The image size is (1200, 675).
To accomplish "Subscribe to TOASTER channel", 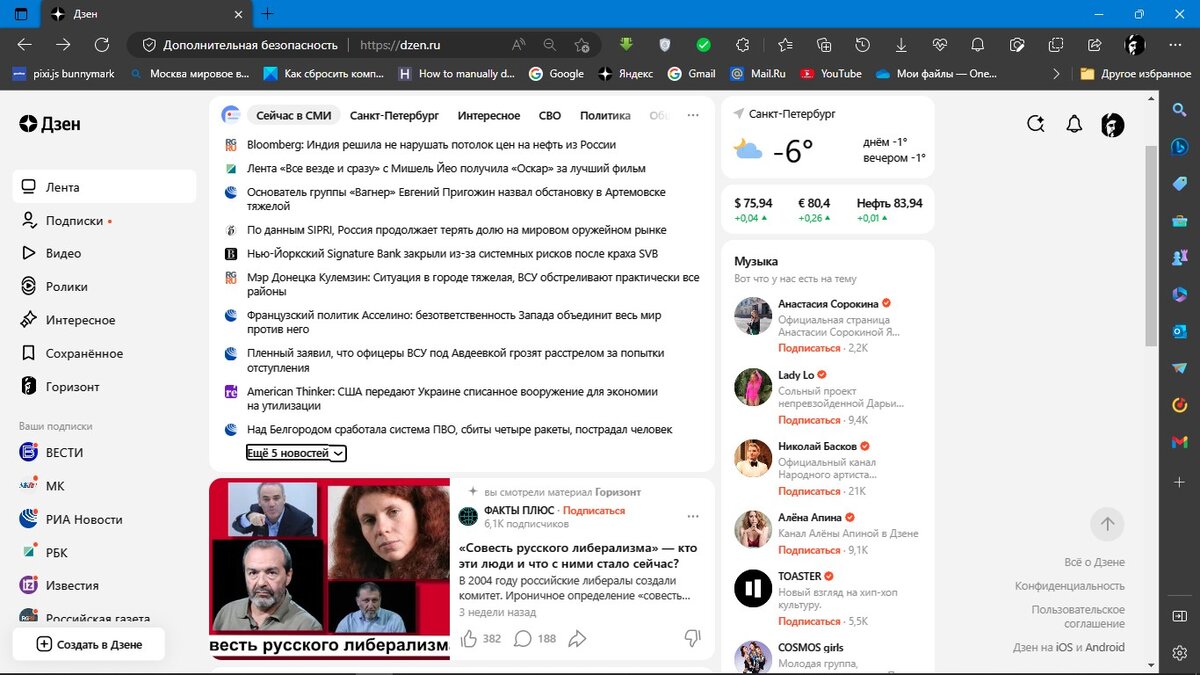I will (809, 621).
